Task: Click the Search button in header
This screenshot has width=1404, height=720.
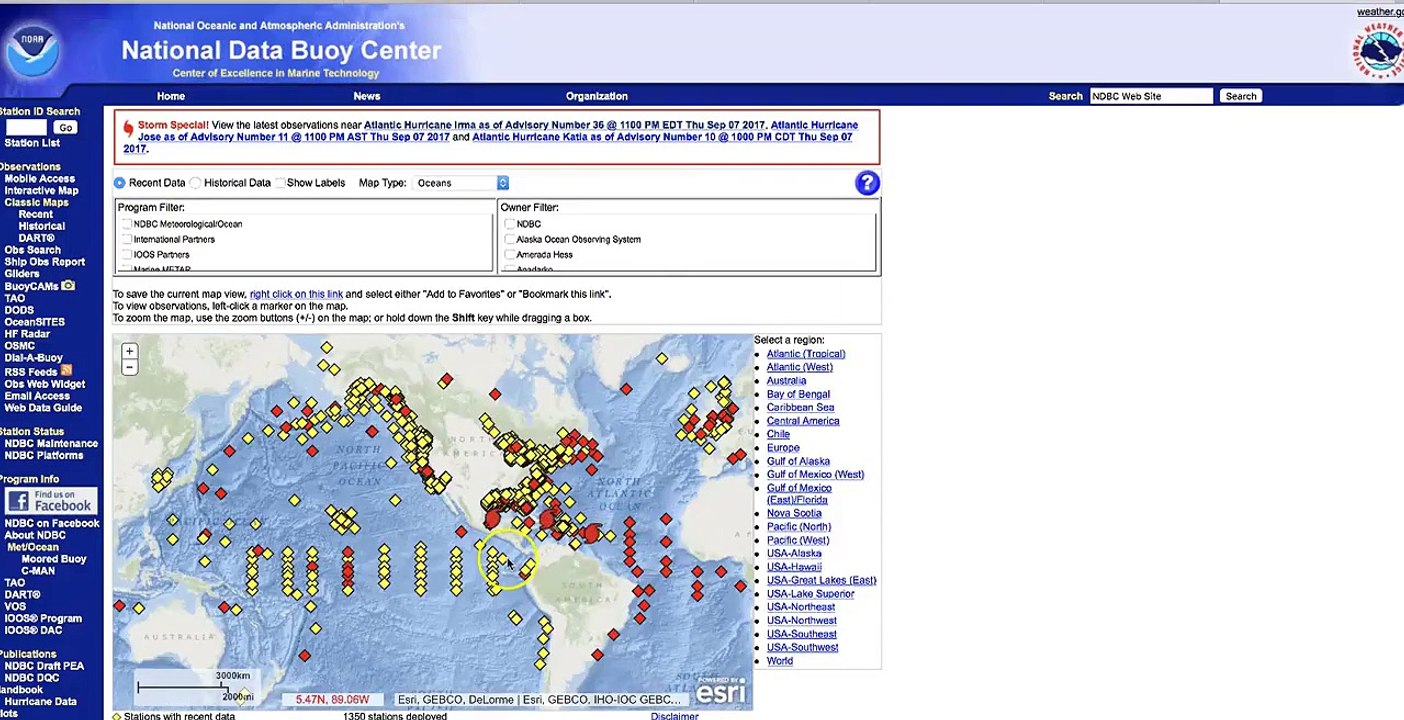Action: pyautogui.click(x=1241, y=96)
